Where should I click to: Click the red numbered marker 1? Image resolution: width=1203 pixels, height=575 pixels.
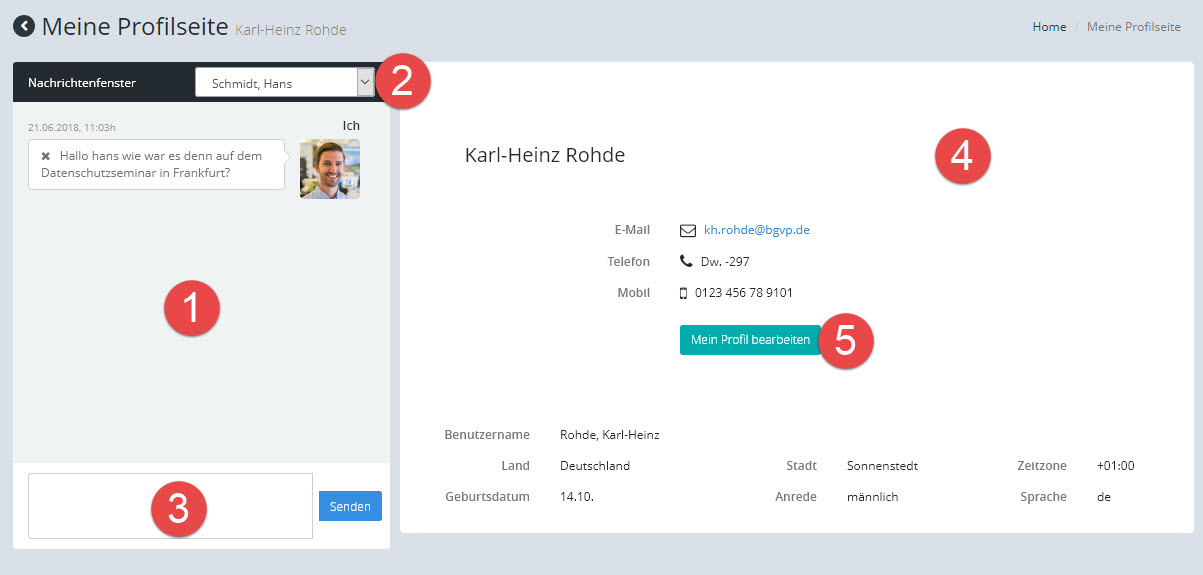191,311
